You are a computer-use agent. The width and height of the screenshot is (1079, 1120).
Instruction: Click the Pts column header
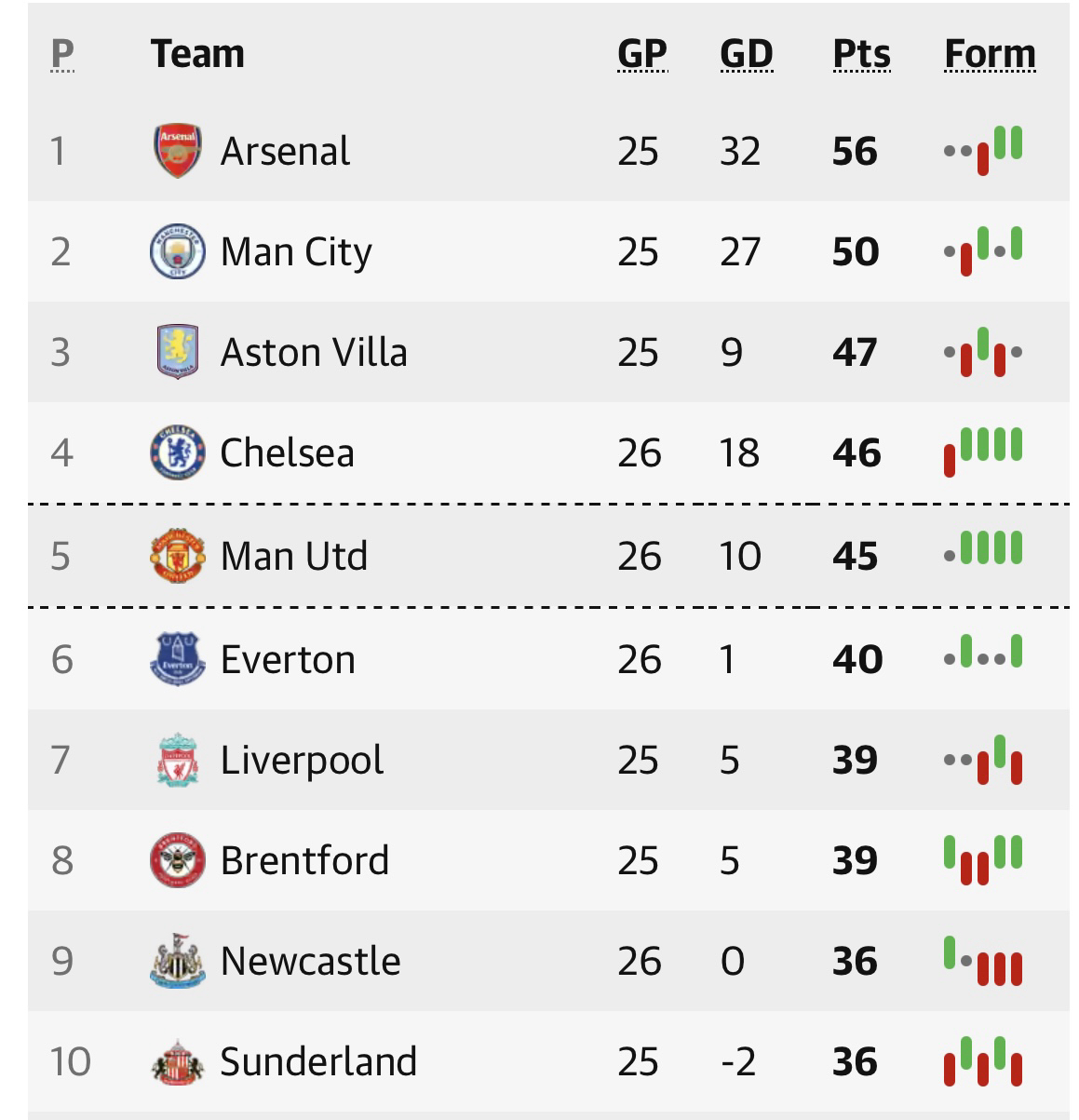pyautogui.click(x=861, y=54)
